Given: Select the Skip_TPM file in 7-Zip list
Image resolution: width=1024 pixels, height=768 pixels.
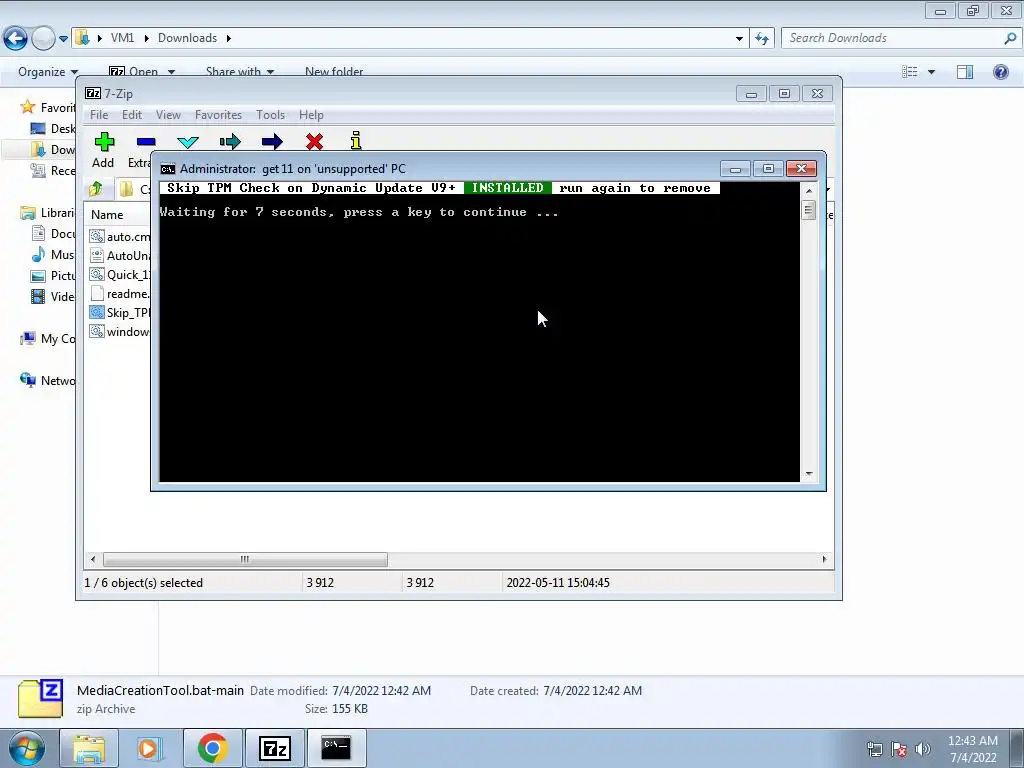Looking at the screenshot, I should click(120, 312).
